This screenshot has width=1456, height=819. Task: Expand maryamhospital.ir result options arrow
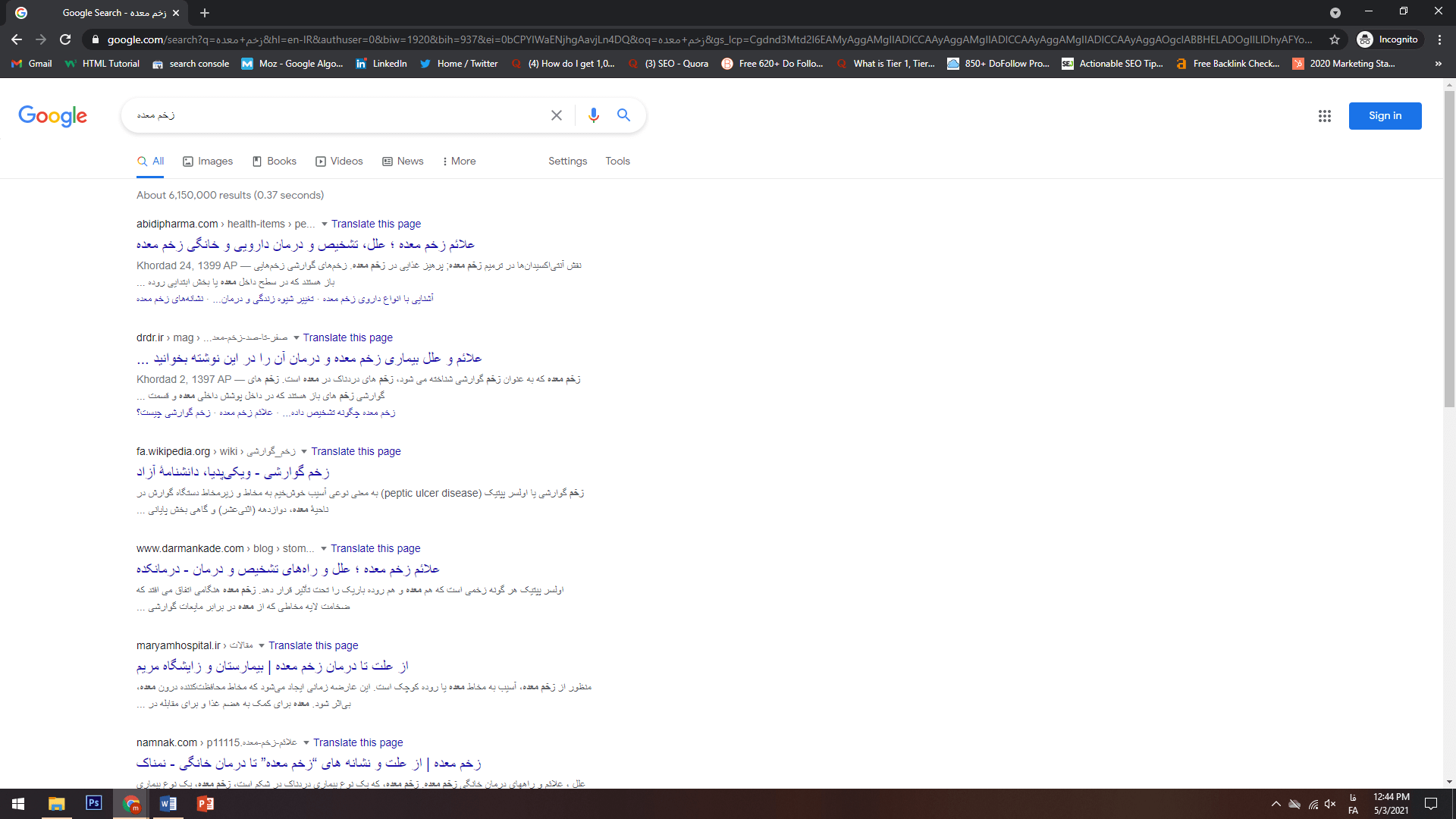[x=262, y=646]
